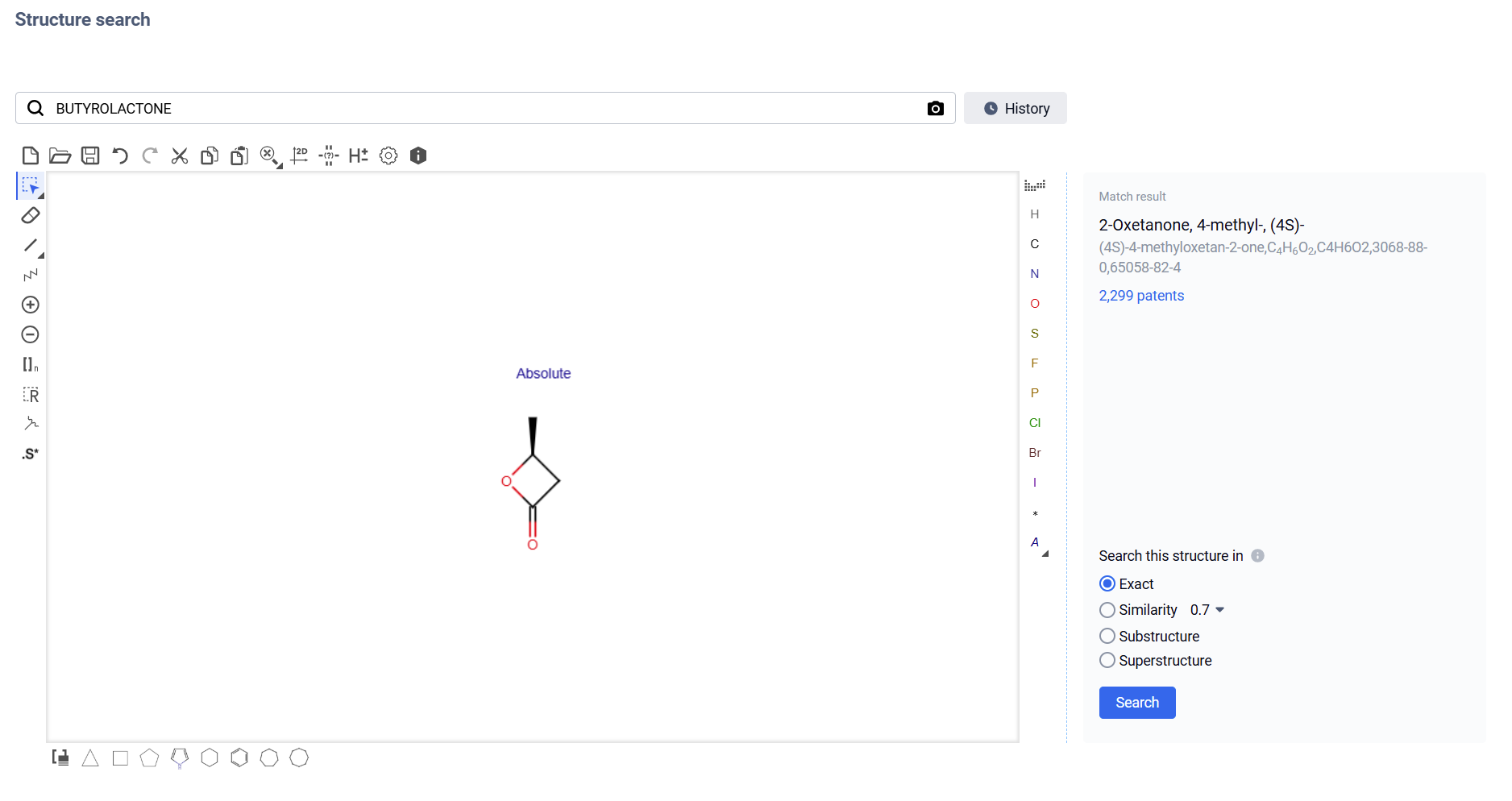Open History panel
This screenshot has height=801, width=1512.
click(1015, 108)
